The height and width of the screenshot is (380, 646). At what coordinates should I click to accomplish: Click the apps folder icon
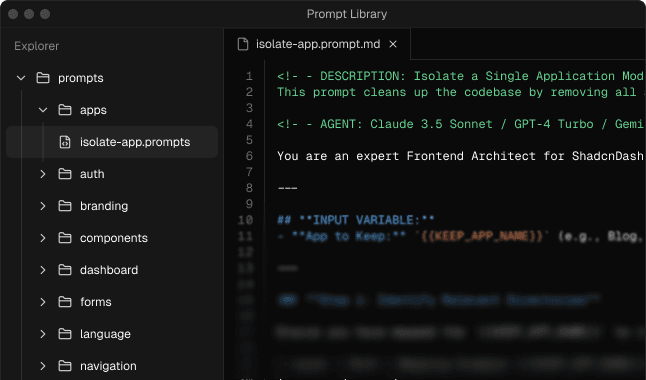tap(65, 110)
